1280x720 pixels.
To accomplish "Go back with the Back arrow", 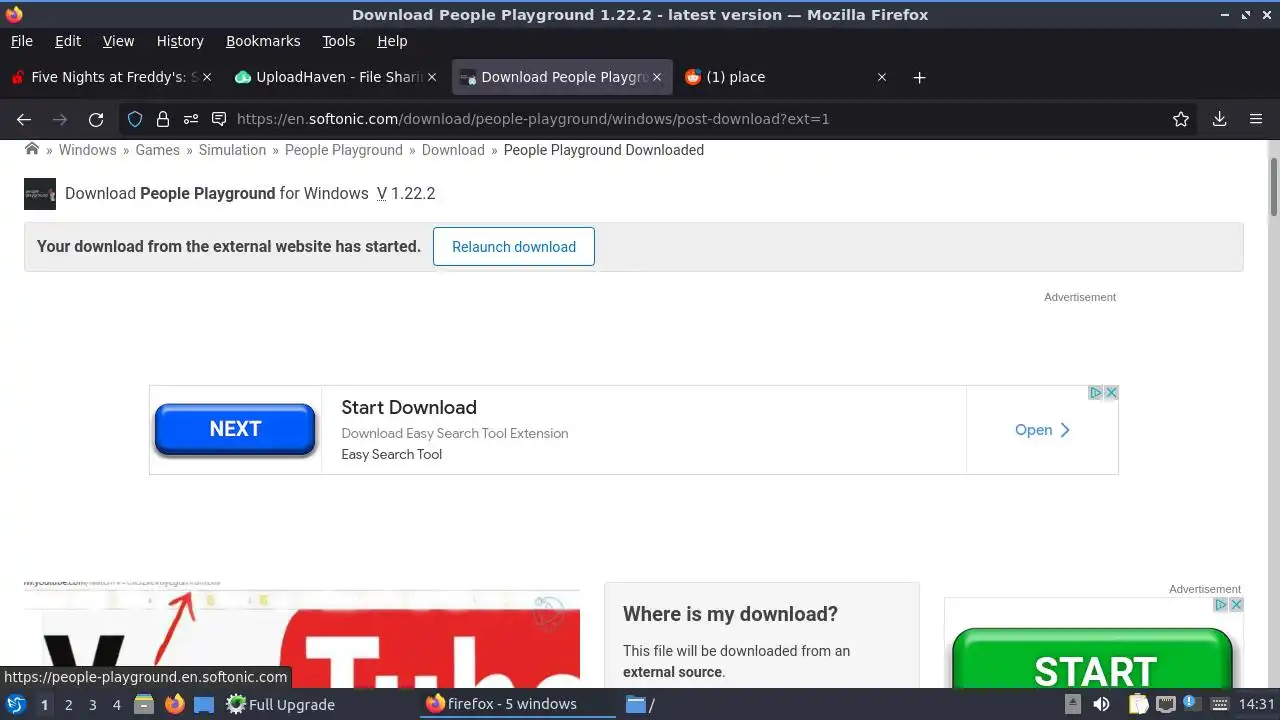I will [24, 119].
